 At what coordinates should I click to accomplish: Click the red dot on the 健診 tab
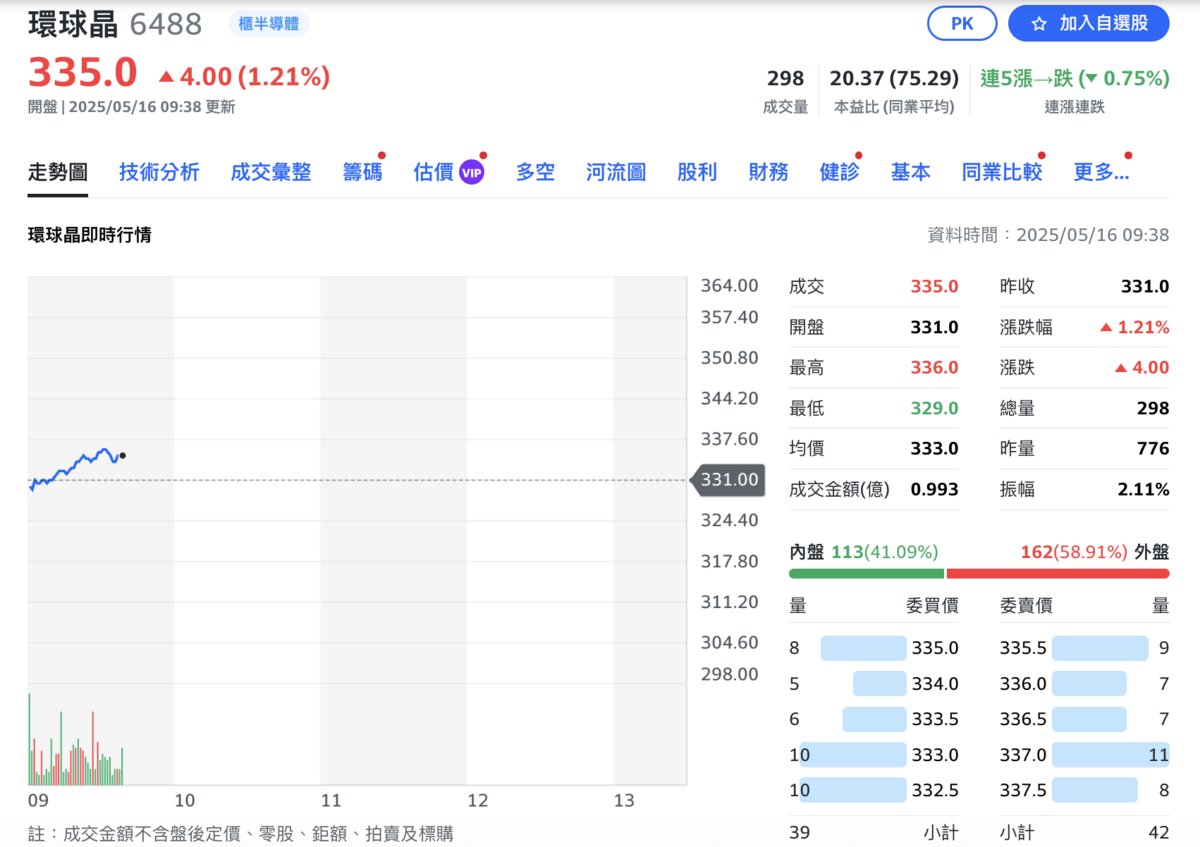[x=858, y=155]
